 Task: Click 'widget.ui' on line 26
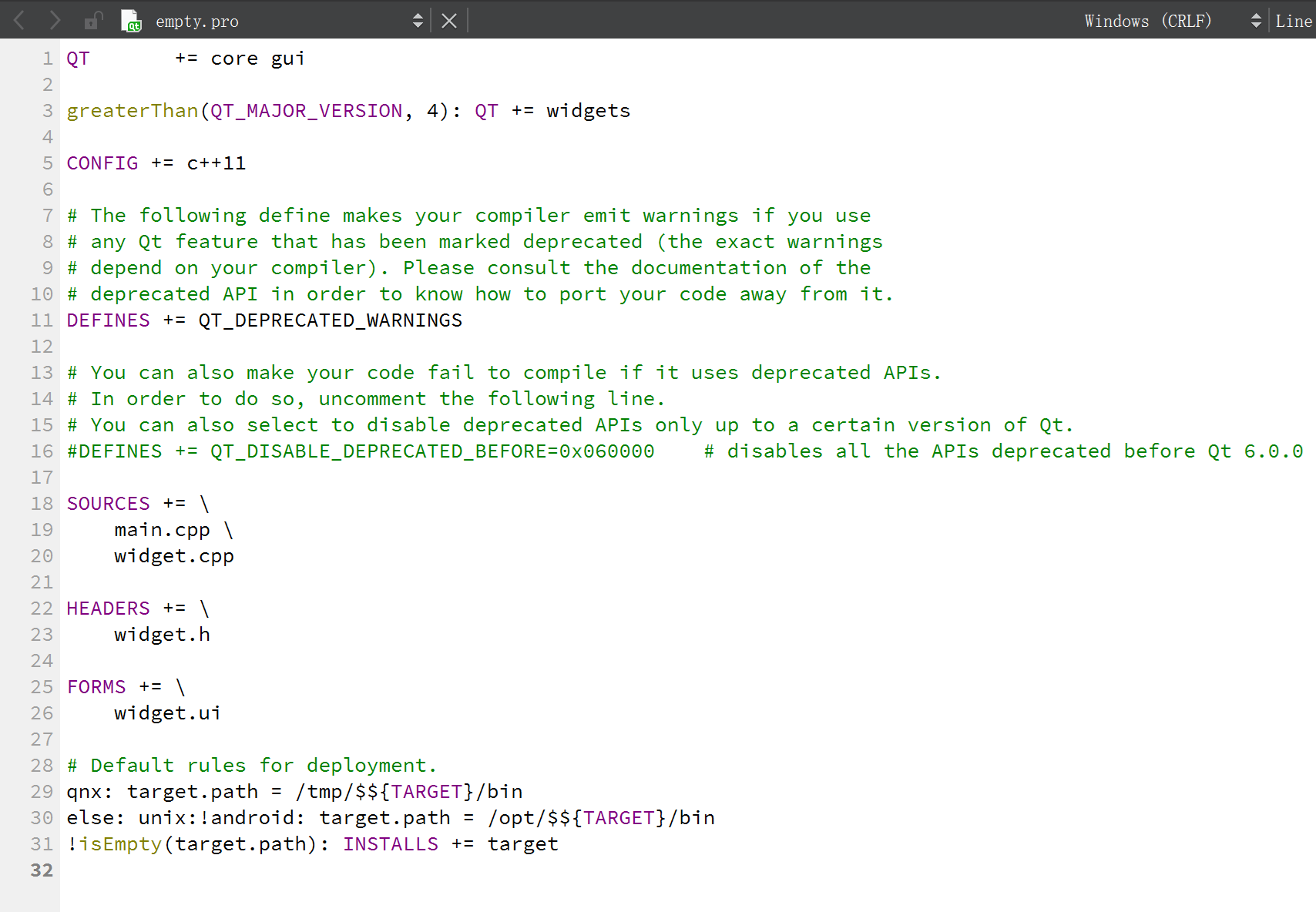(168, 713)
